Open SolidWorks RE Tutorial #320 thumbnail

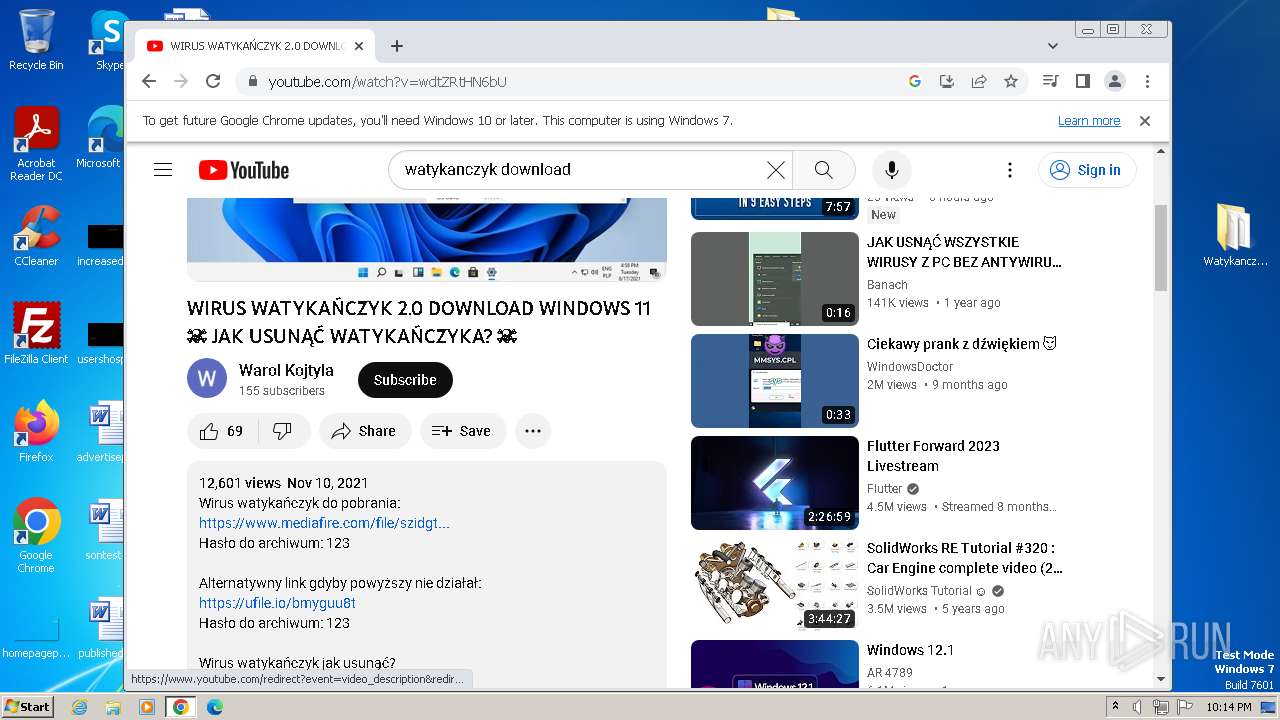click(775, 585)
